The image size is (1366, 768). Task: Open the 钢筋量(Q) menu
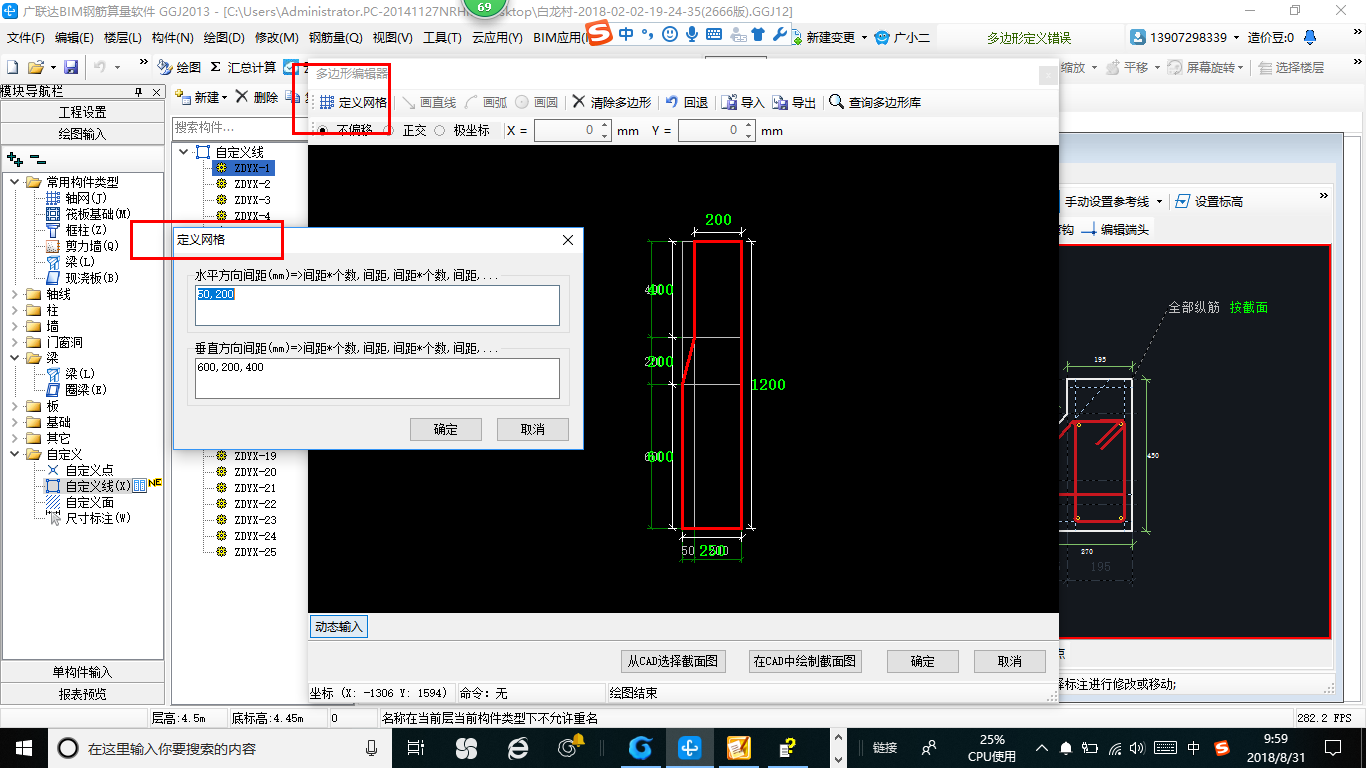[x=335, y=37]
